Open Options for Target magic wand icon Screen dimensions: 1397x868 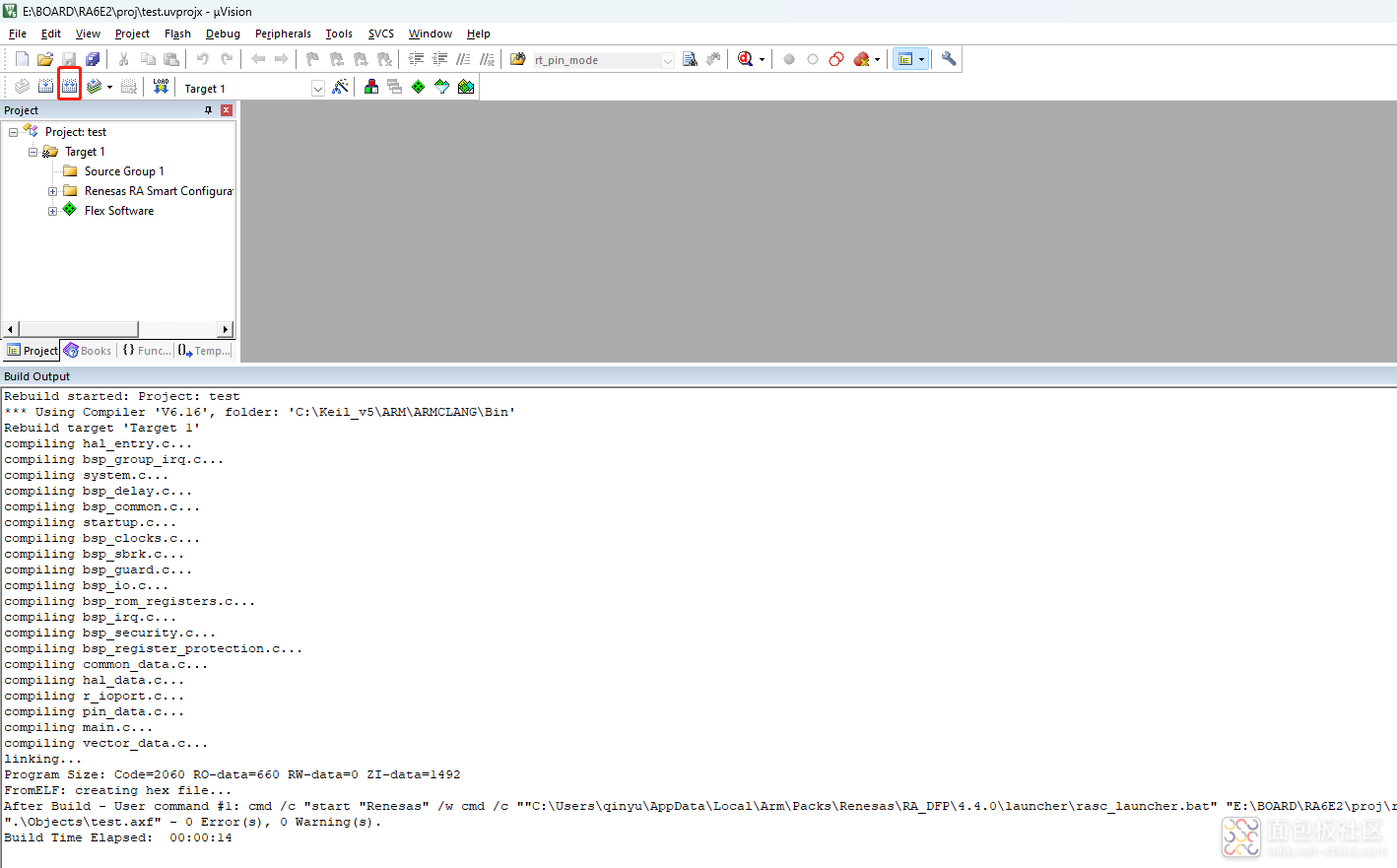tap(340, 87)
